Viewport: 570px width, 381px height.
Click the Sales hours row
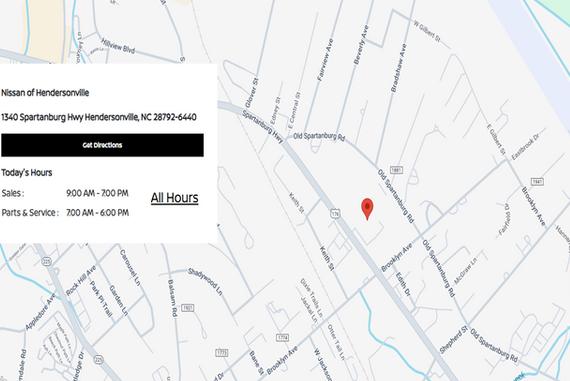point(65,193)
